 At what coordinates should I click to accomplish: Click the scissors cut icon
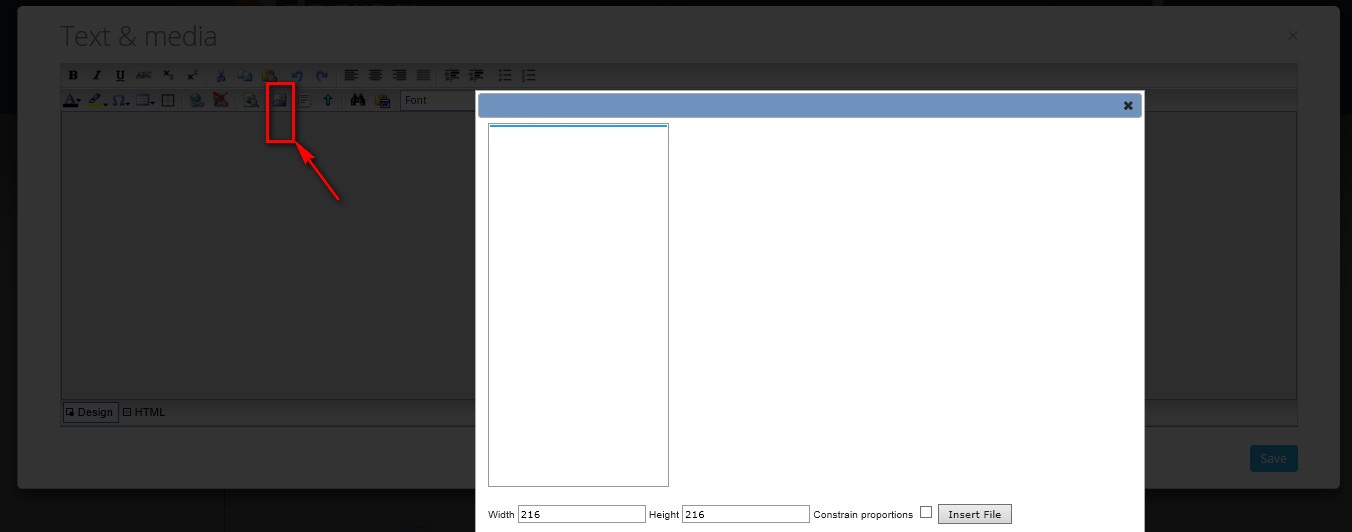coord(221,75)
